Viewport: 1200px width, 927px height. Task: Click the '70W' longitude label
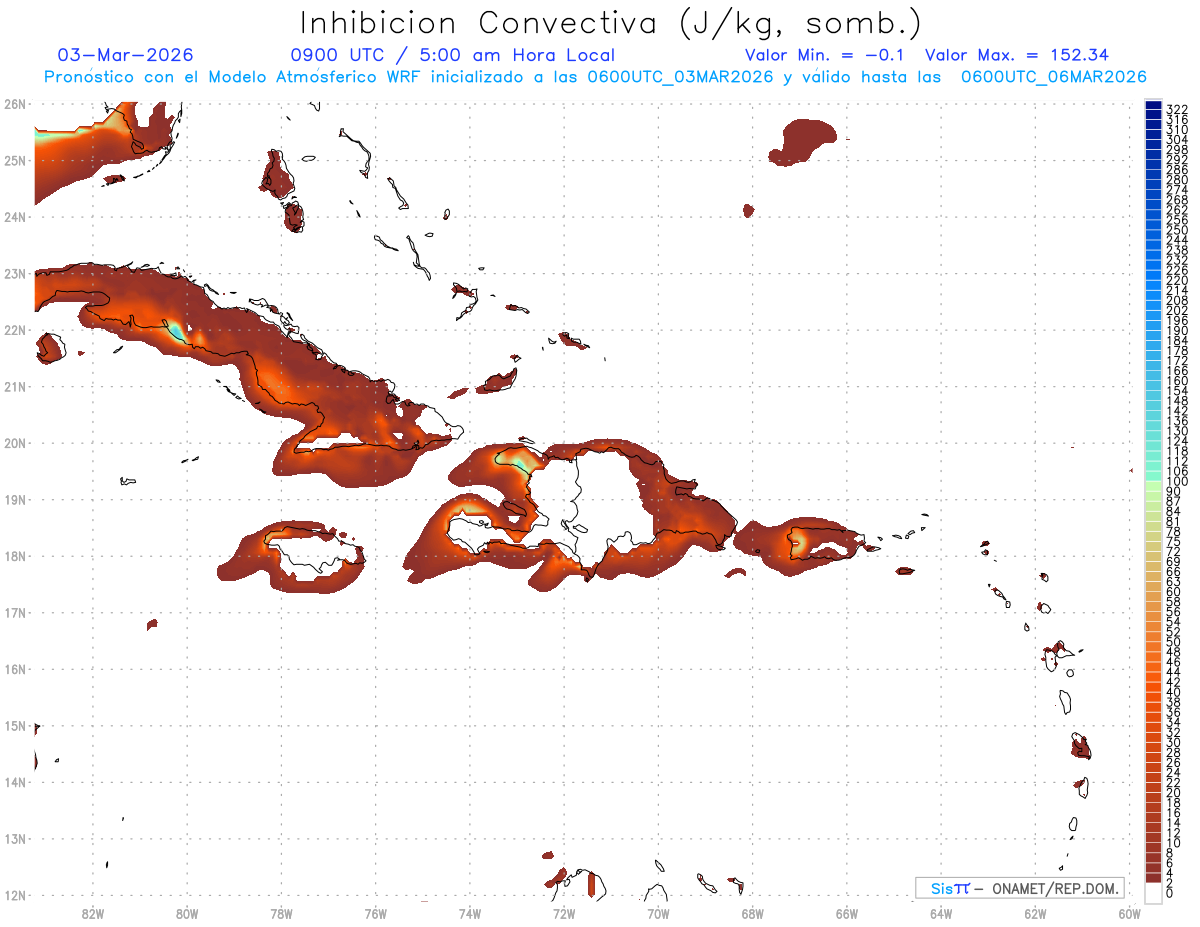click(x=658, y=913)
